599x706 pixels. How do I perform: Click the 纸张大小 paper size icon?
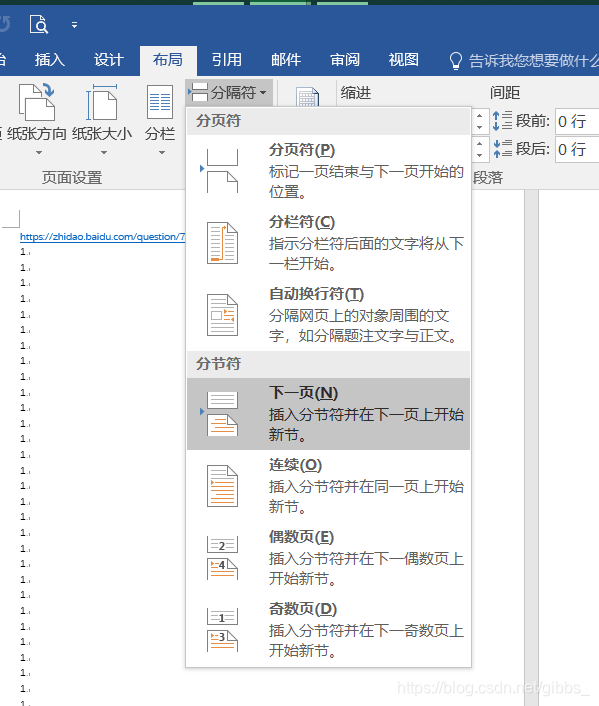(102, 101)
